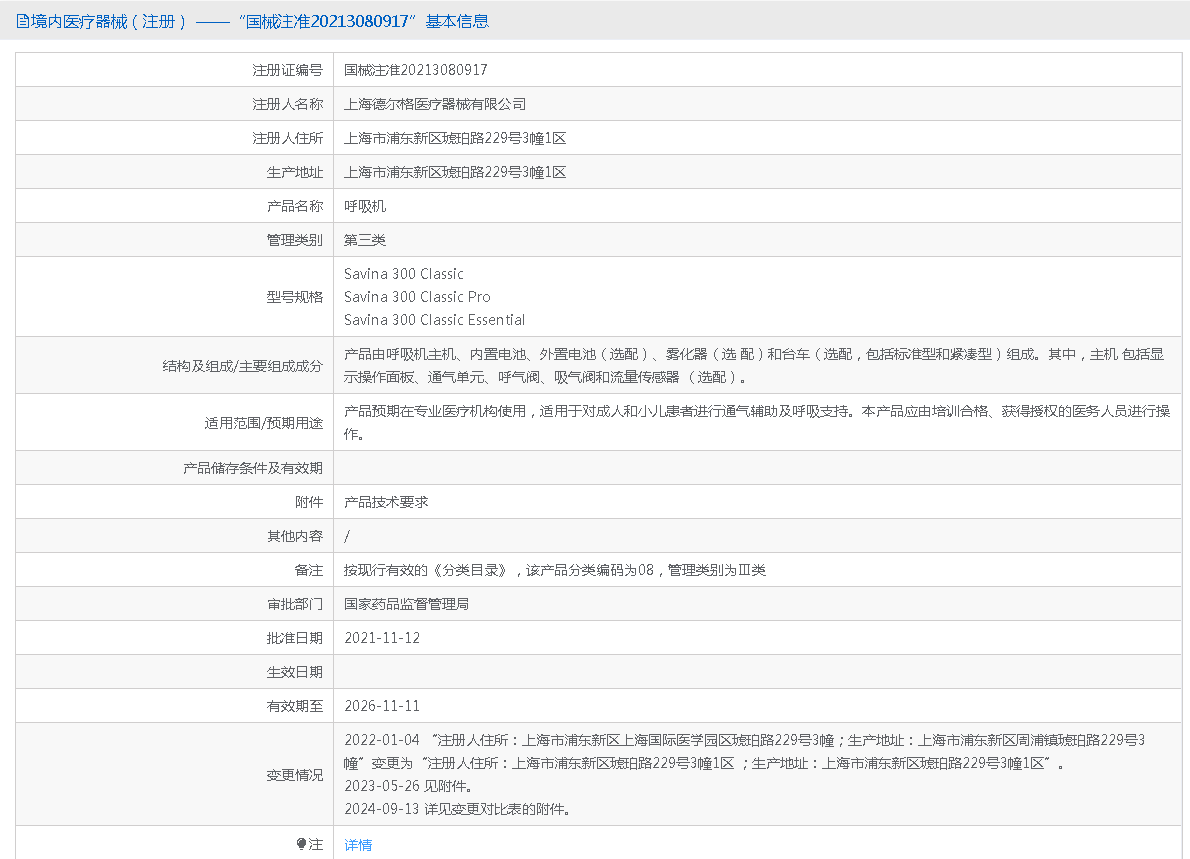The width and height of the screenshot is (1190, 859).
Task: Click the 2024-09-13 change record line
Action: pos(457,809)
